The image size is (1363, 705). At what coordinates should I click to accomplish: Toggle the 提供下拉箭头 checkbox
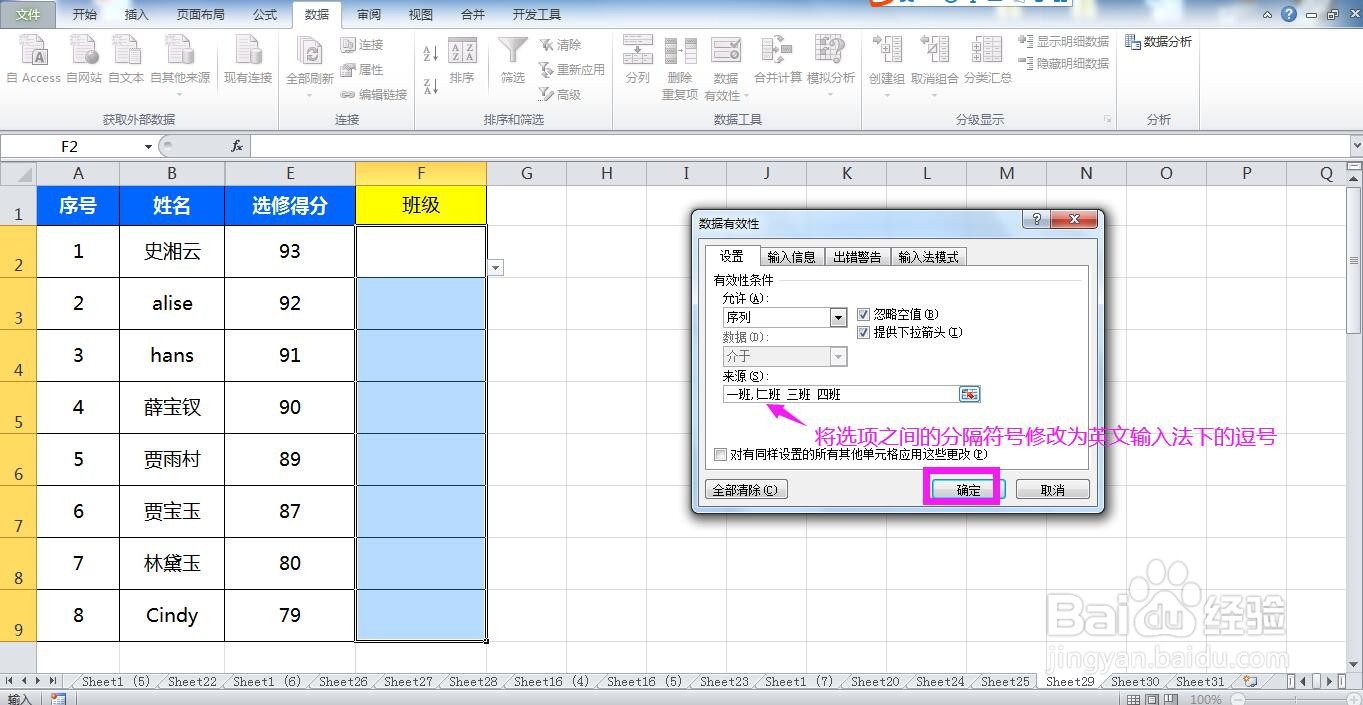pyautogui.click(x=864, y=332)
